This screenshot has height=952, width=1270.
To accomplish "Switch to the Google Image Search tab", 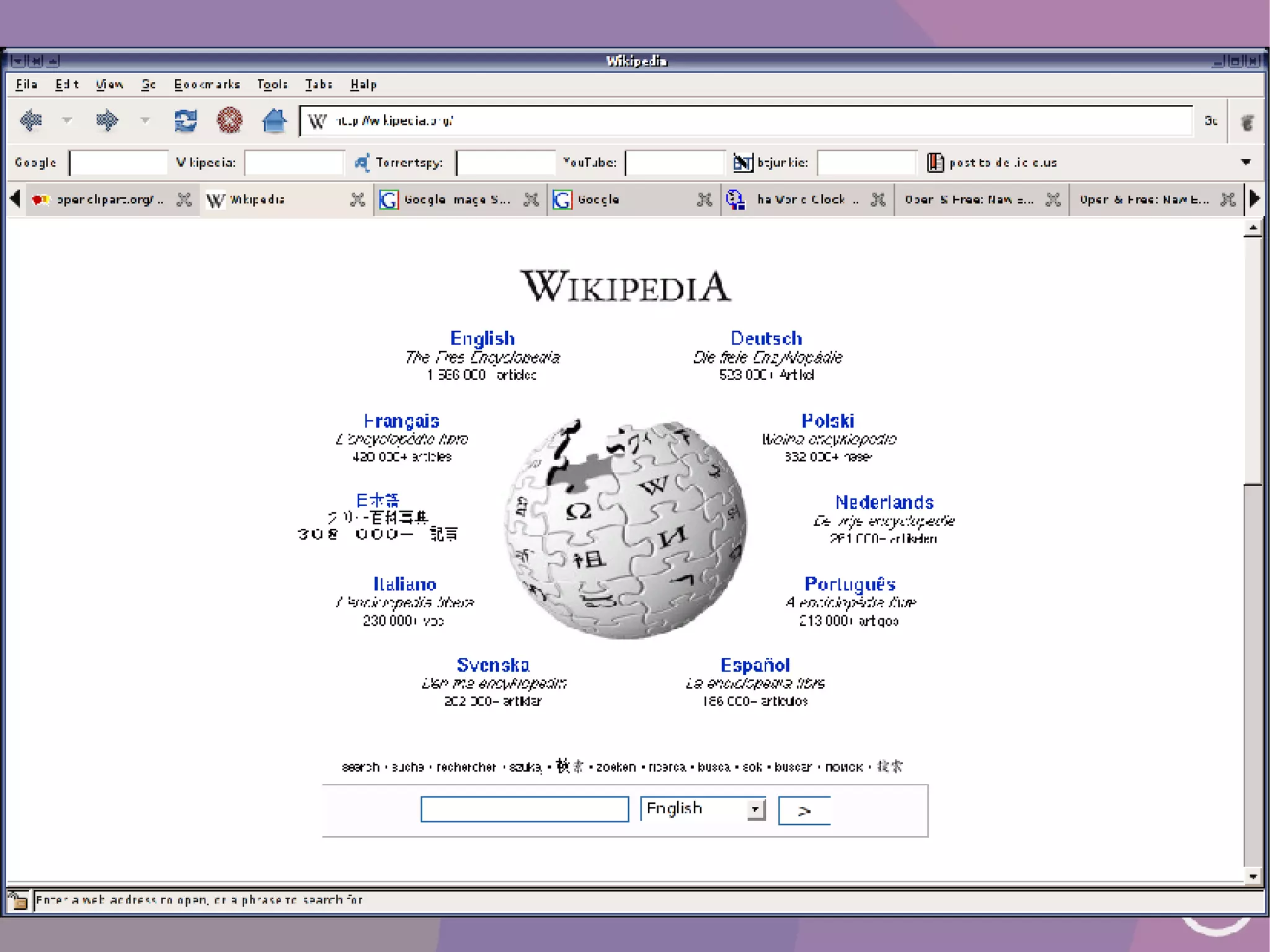I will (x=456, y=200).
